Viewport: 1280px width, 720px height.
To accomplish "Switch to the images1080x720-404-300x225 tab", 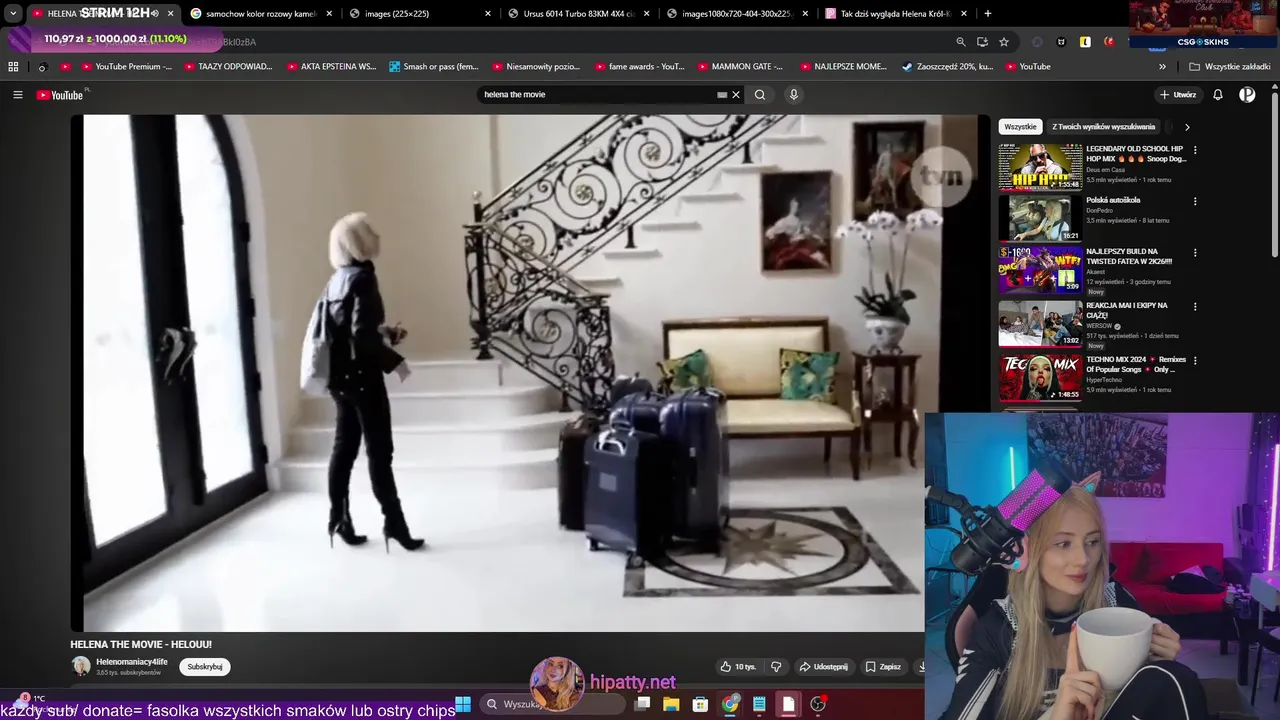I will (737, 14).
